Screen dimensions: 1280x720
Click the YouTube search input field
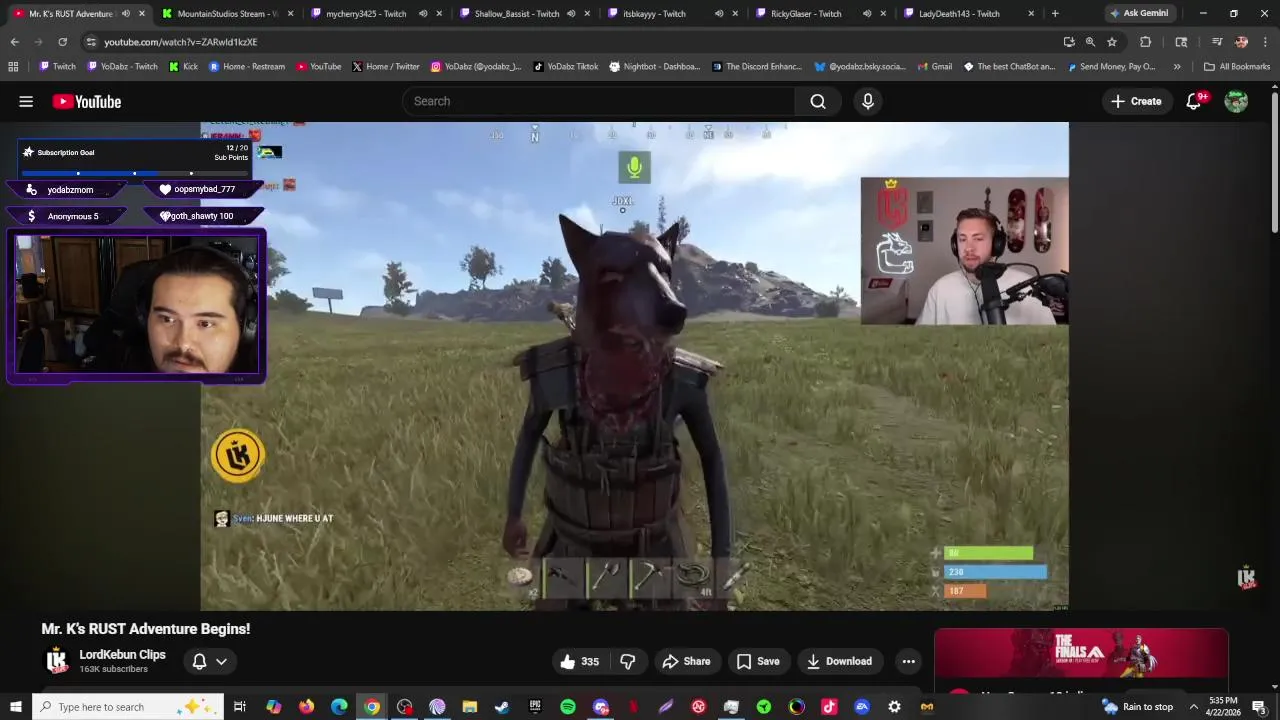tap(598, 101)
